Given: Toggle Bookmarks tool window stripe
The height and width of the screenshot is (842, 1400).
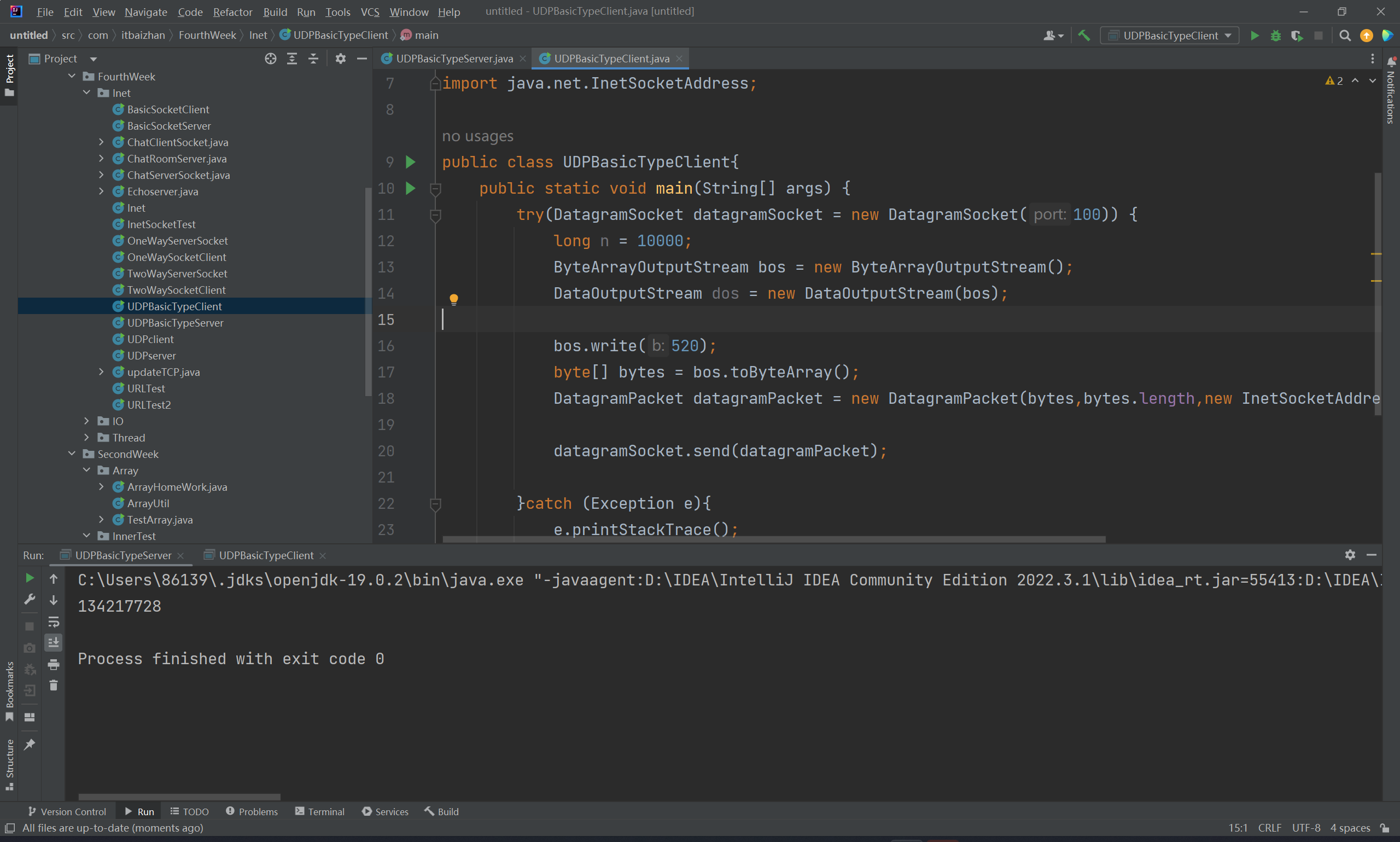Looking at the screenshot, I should point(9,691).
